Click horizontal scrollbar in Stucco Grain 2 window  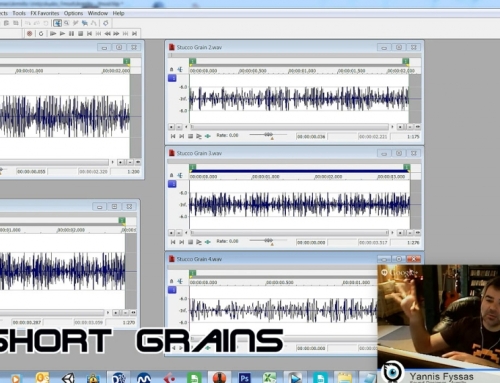(x=289, y=127)
